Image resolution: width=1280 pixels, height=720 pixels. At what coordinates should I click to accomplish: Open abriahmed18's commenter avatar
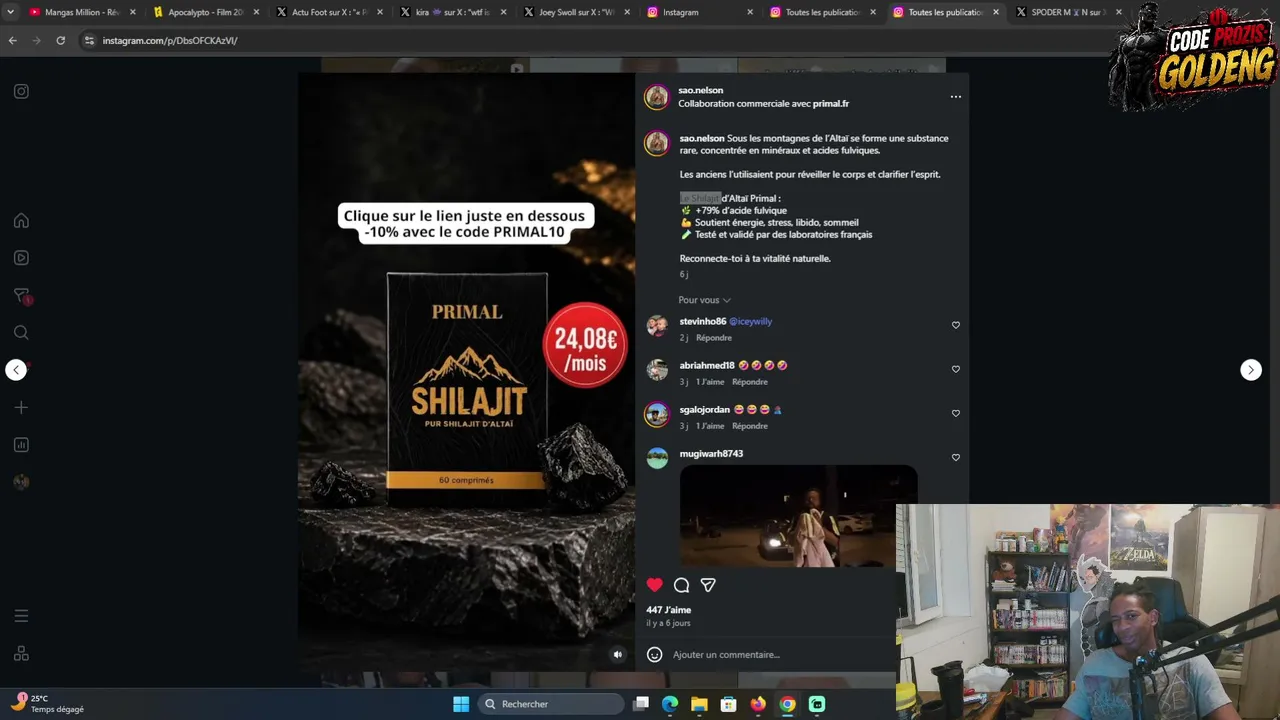click(657, 370)
